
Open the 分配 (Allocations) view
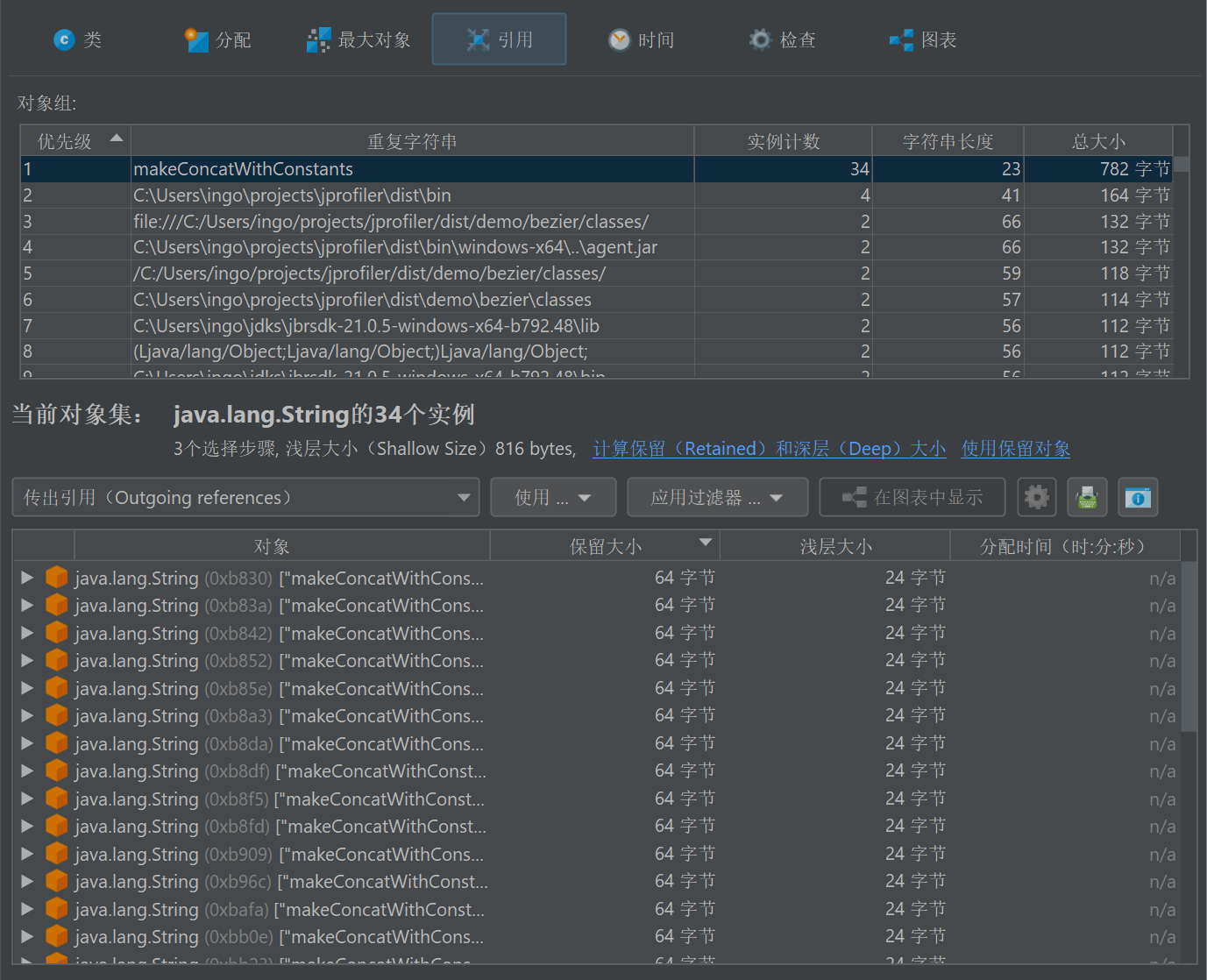[x=218, y=40]
